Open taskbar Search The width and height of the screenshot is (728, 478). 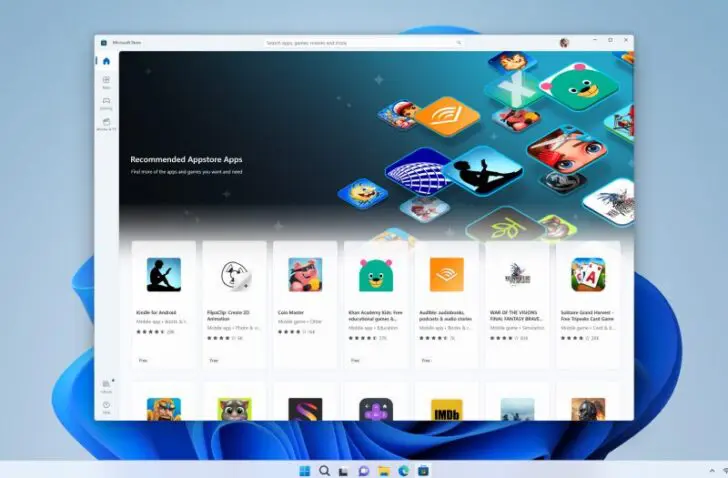coord(325,470)
